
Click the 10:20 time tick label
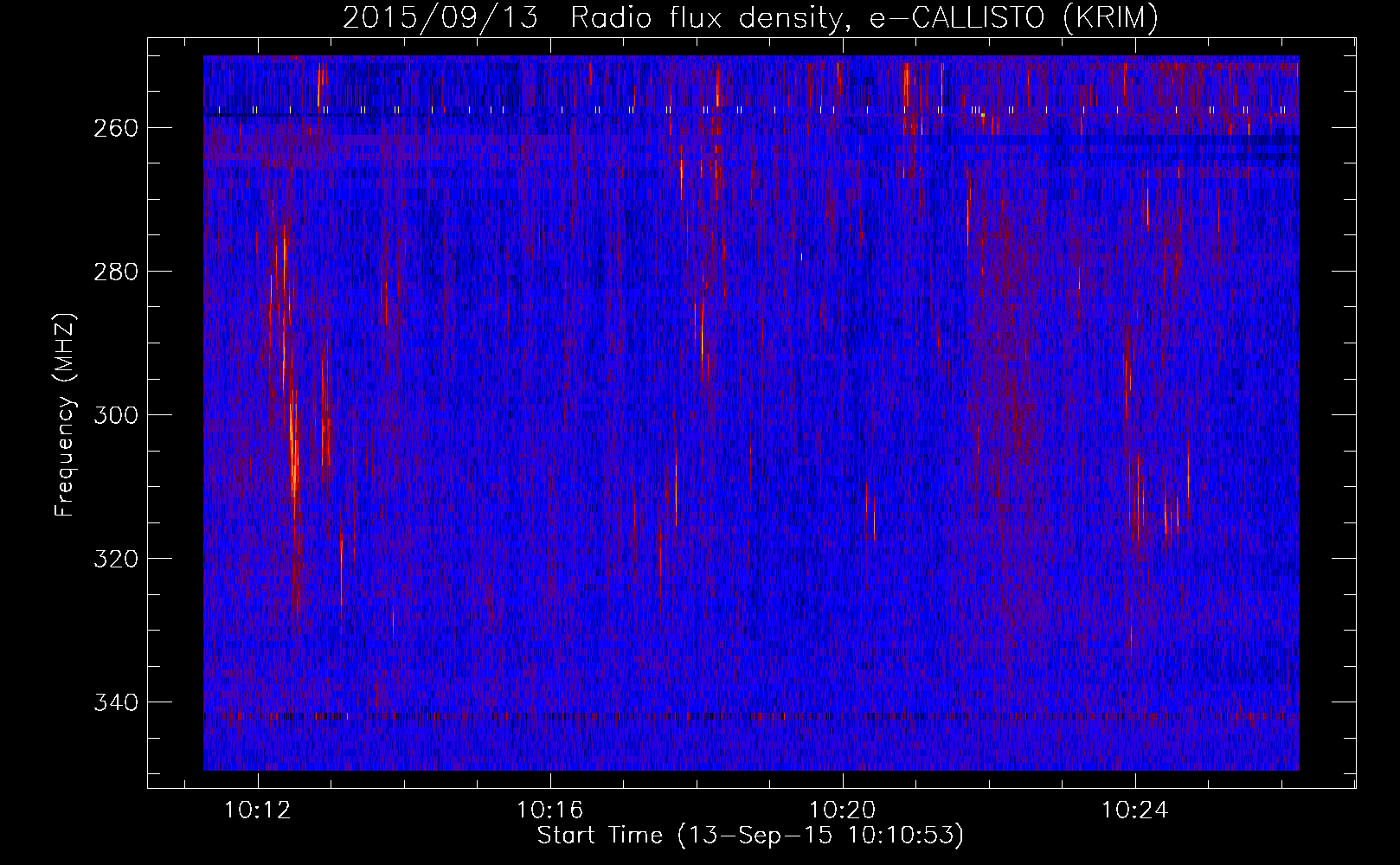(x=843, y=811)
